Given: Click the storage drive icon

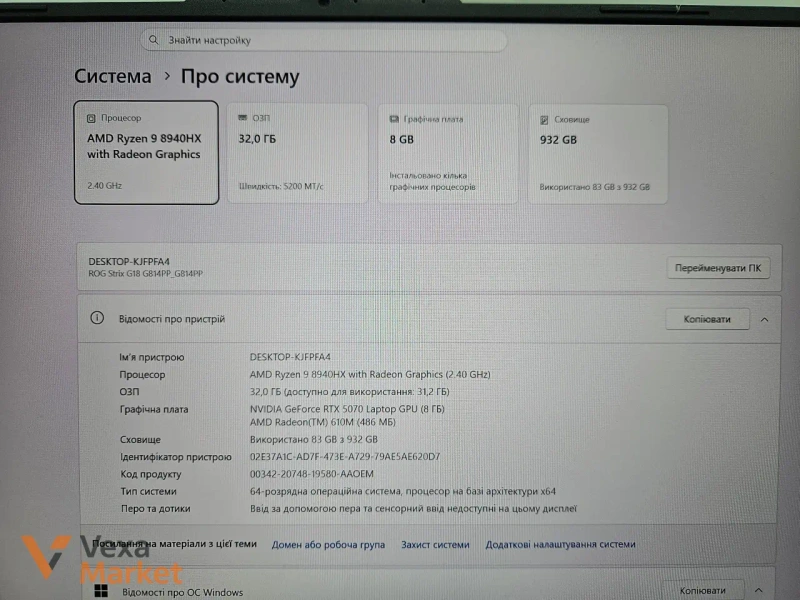Looking at the screenshot, I should pyautogui.click(x=544, y=120).
